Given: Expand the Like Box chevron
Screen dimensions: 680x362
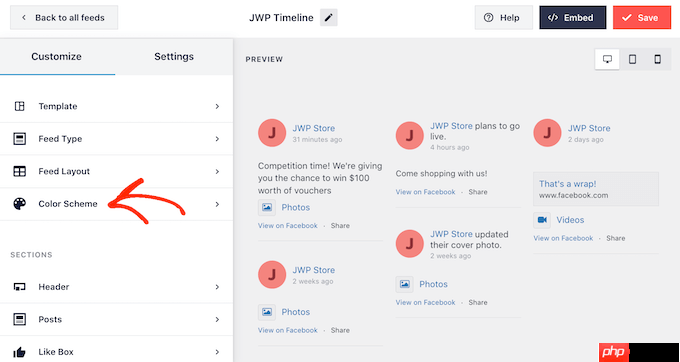Looking at the screenshot, I should pos(217,352).
